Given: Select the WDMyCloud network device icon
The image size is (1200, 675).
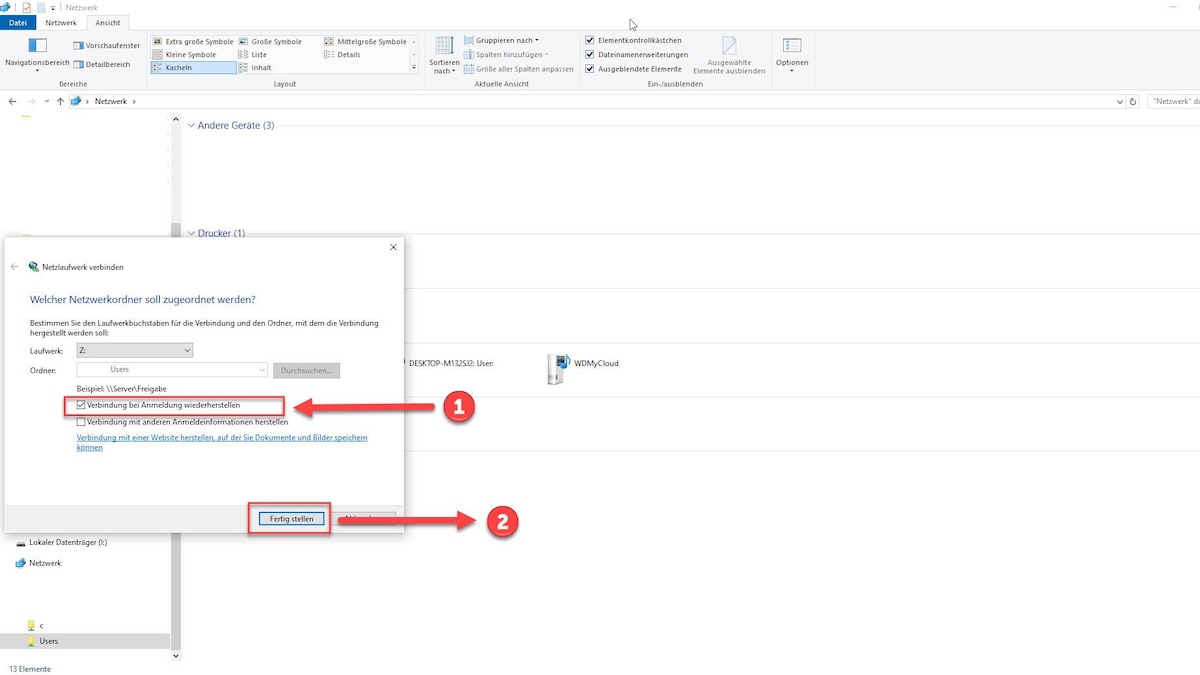Looking at the screenshot, I should (559, 368).
